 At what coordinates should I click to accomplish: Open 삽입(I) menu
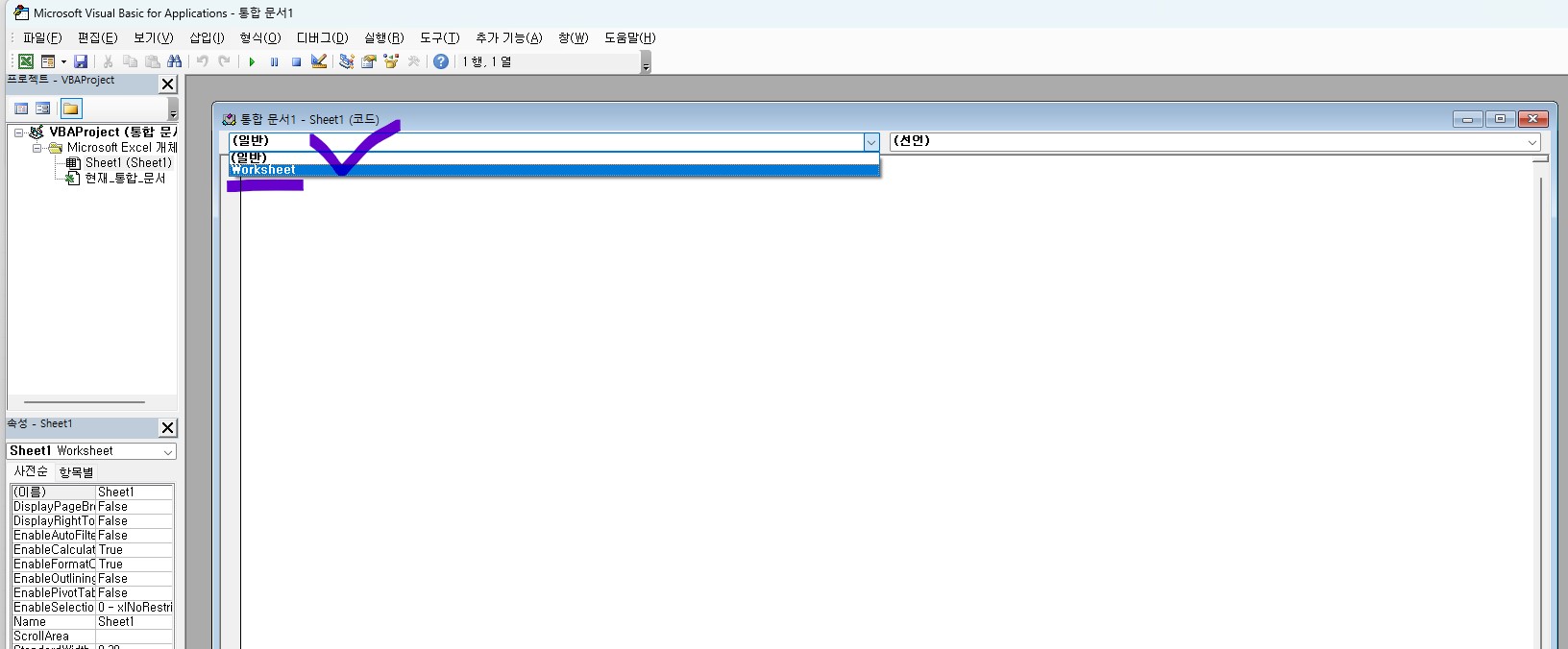point(207,37)
